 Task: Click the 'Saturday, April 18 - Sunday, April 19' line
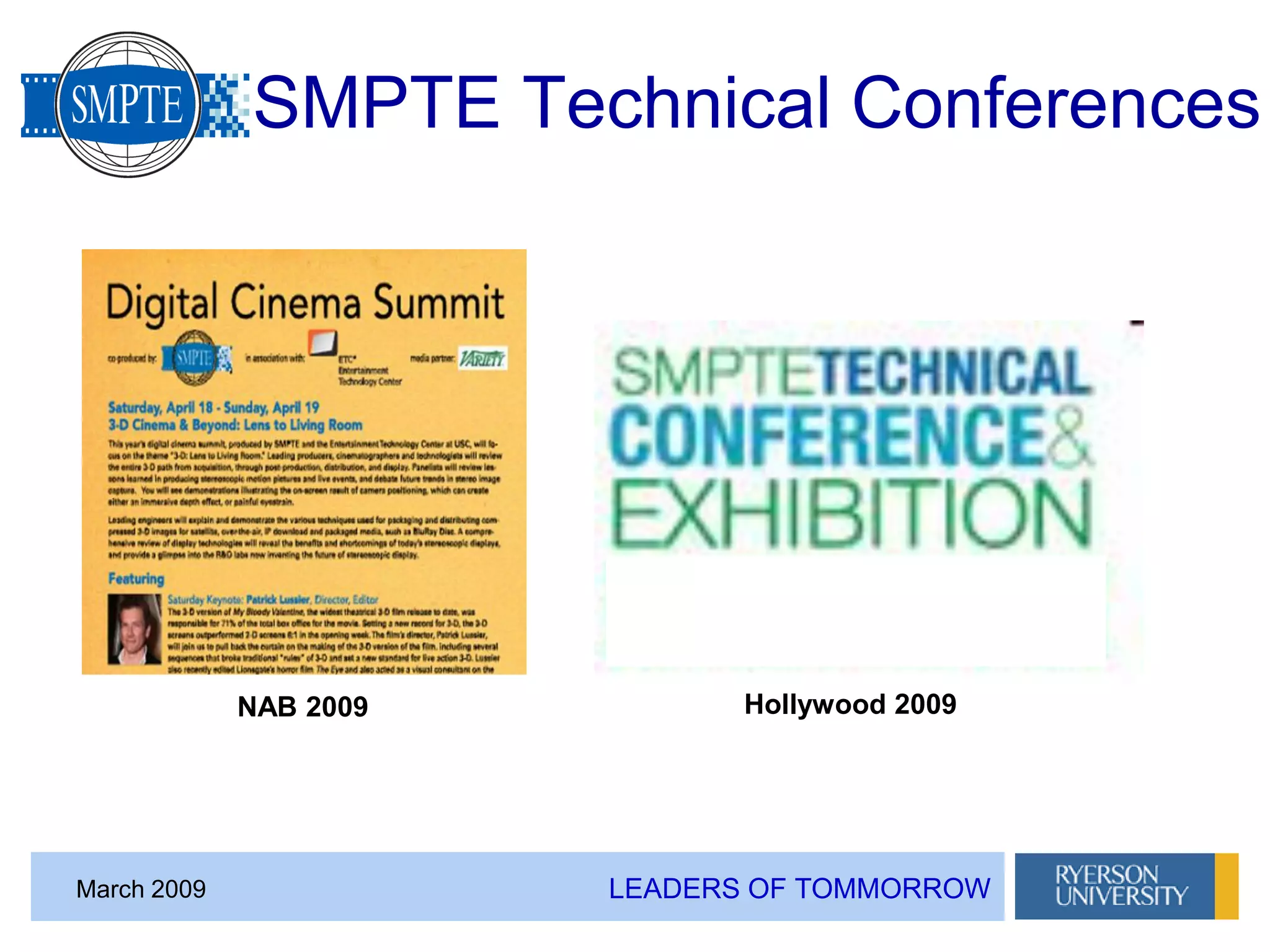(x=213, y=407)
